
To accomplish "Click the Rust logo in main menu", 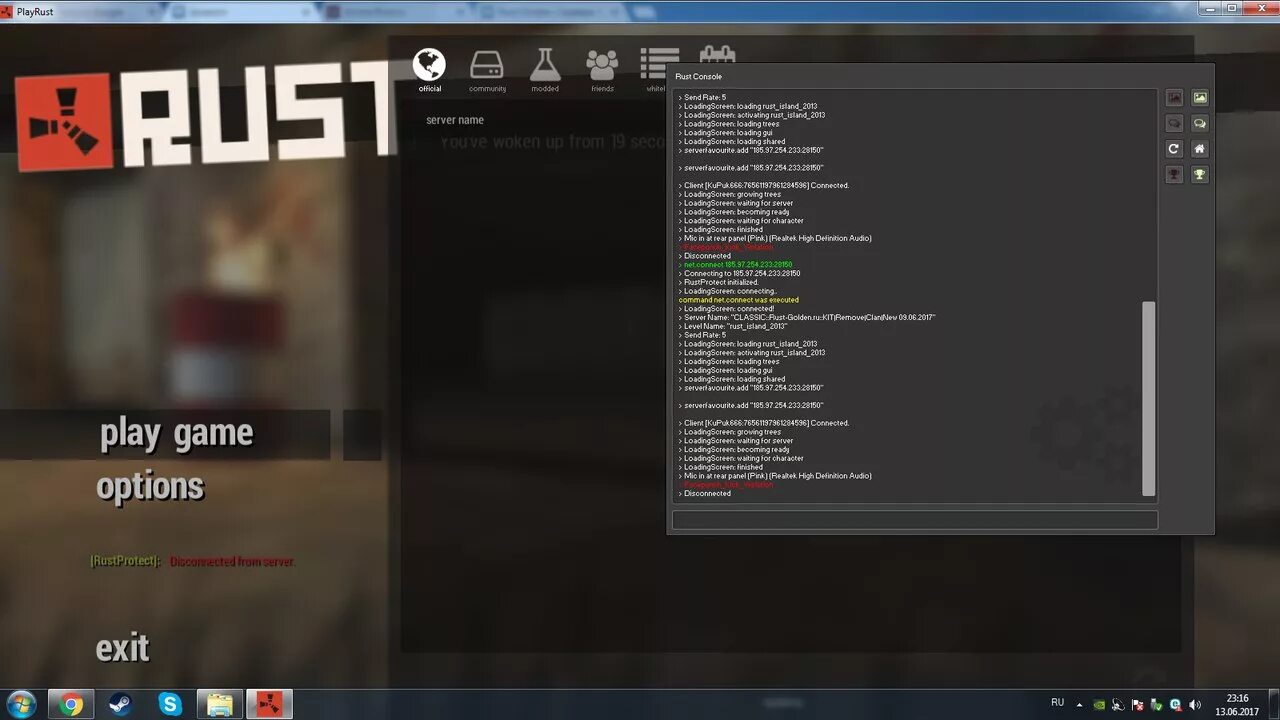I will pos(205,118).
